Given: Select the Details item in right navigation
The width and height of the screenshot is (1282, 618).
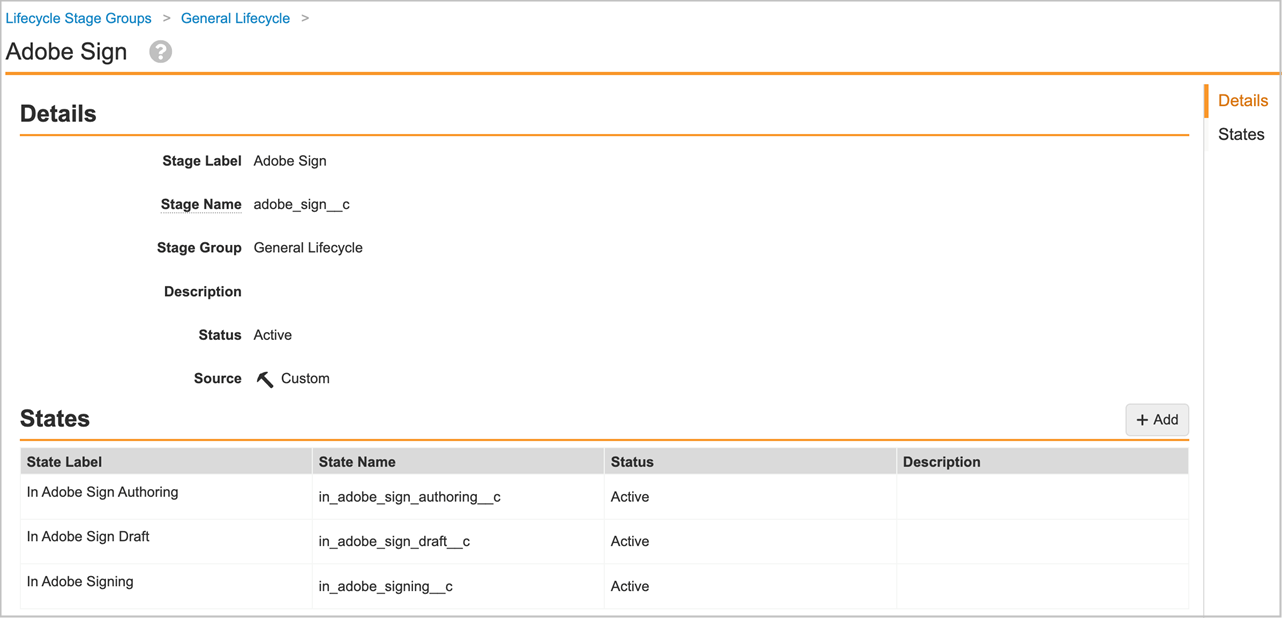Looking at the screenshot, I should click(x=1243, y=100).
